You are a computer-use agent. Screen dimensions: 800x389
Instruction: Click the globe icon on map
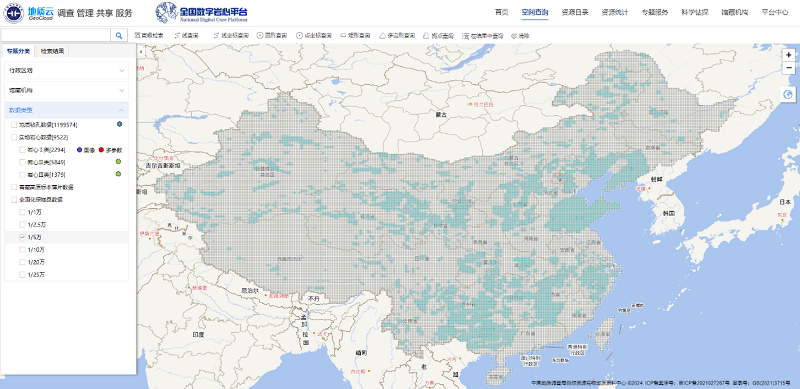[788, 94]
